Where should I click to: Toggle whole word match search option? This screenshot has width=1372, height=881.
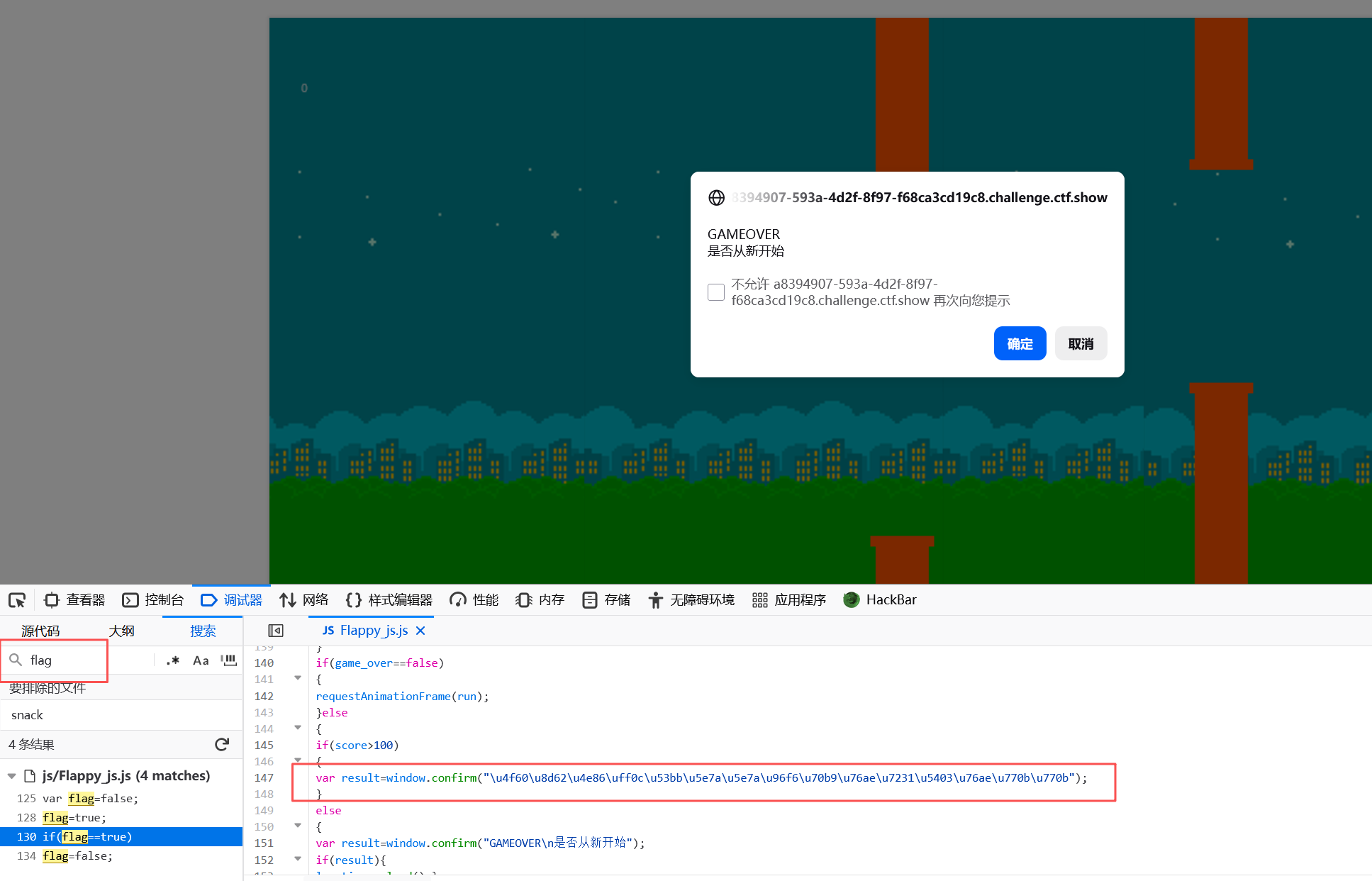point(228,660)
